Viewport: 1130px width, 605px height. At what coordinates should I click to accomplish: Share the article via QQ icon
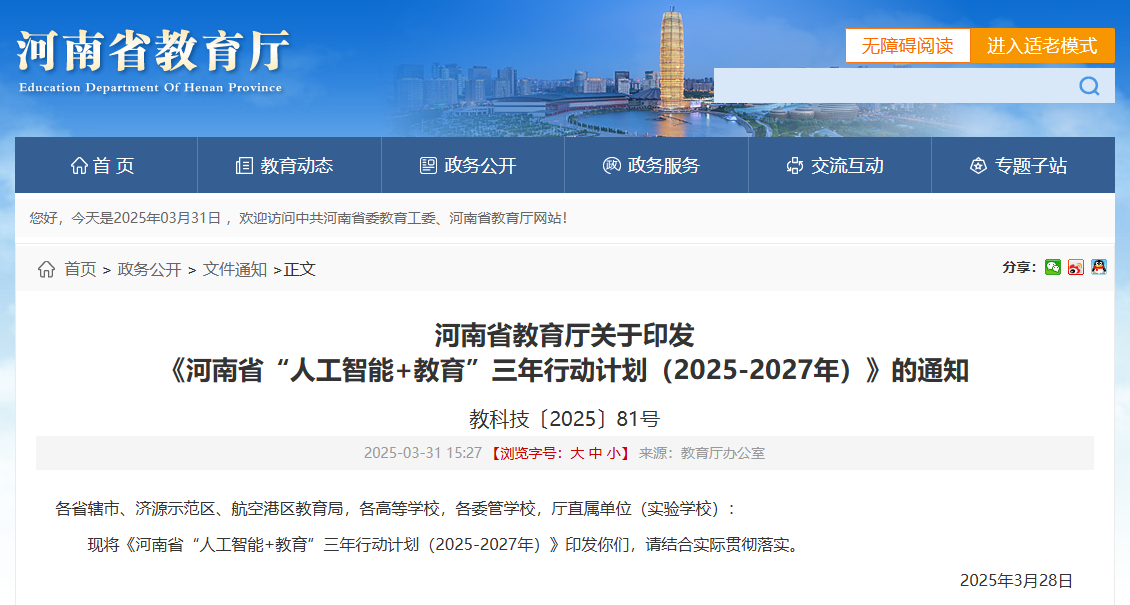coord(1099,267)
